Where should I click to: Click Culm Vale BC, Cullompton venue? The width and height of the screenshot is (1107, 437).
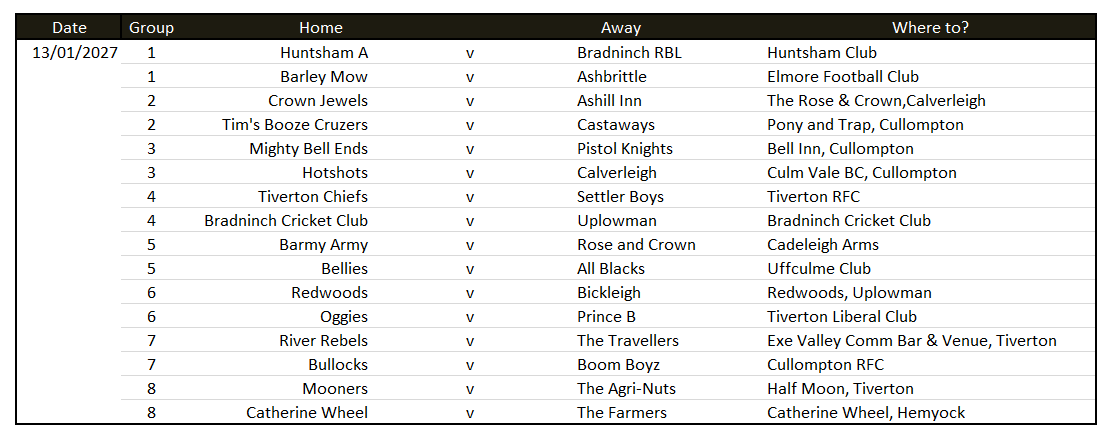click(x=862, y=172)
